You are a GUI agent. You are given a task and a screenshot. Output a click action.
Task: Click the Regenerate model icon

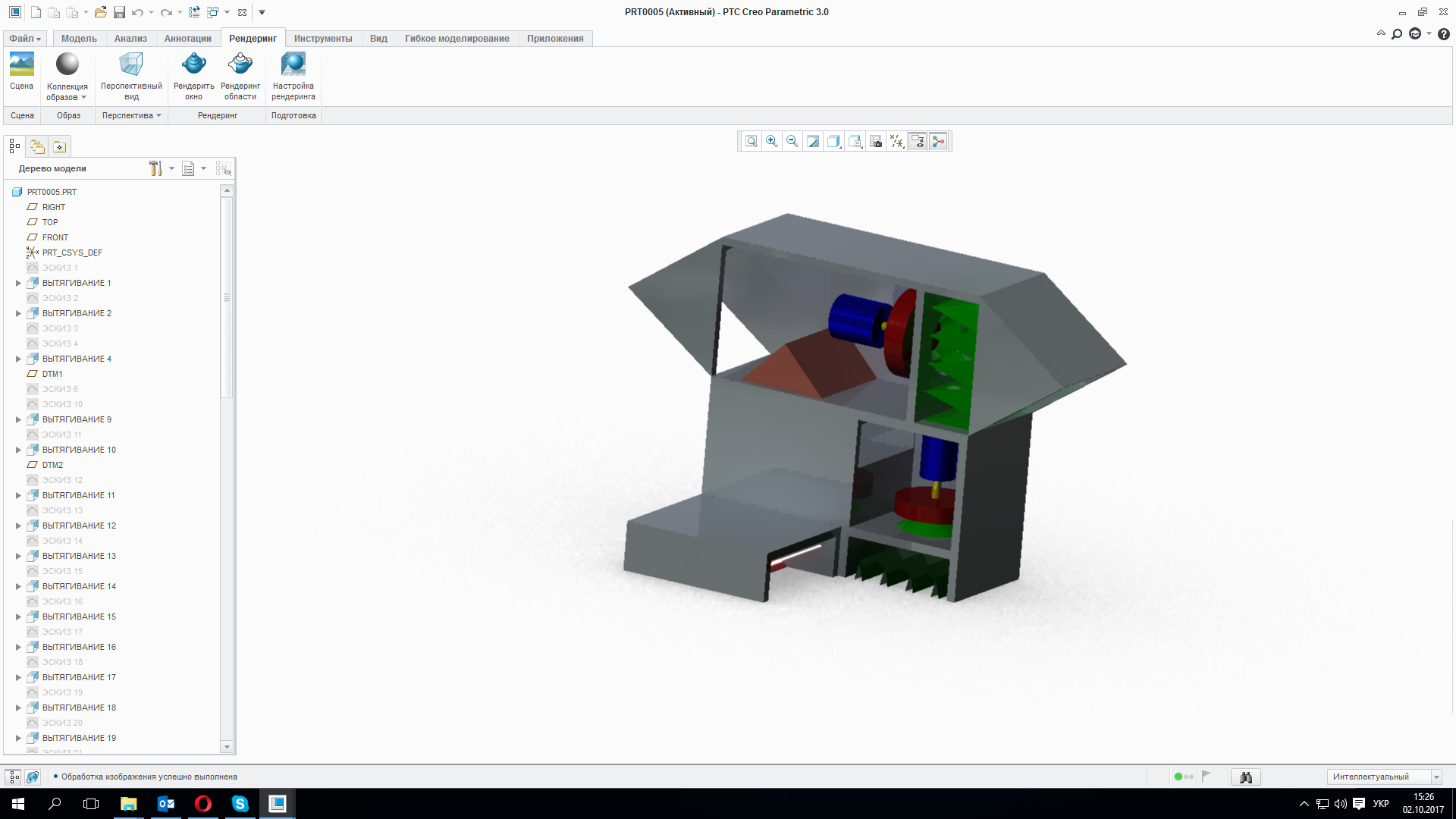(x=194, y=12)
